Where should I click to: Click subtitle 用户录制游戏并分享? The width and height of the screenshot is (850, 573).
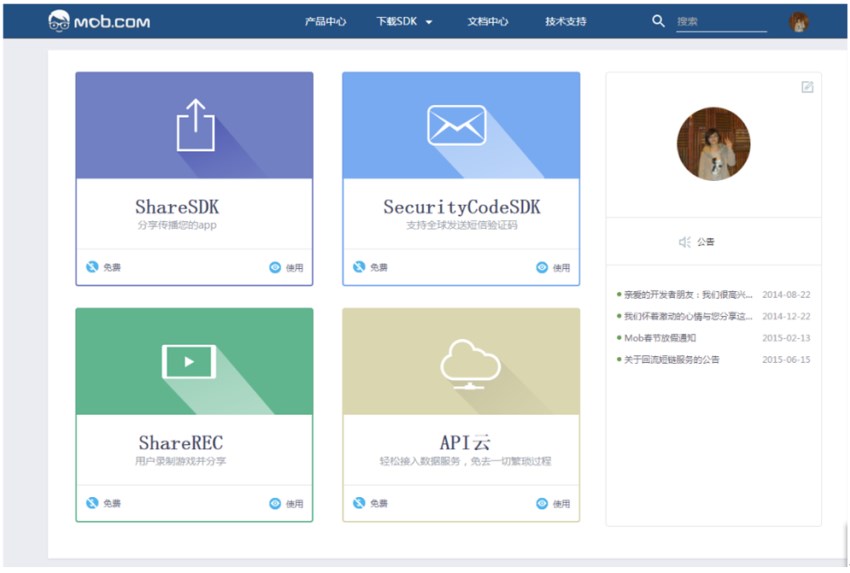pos(181,461)
